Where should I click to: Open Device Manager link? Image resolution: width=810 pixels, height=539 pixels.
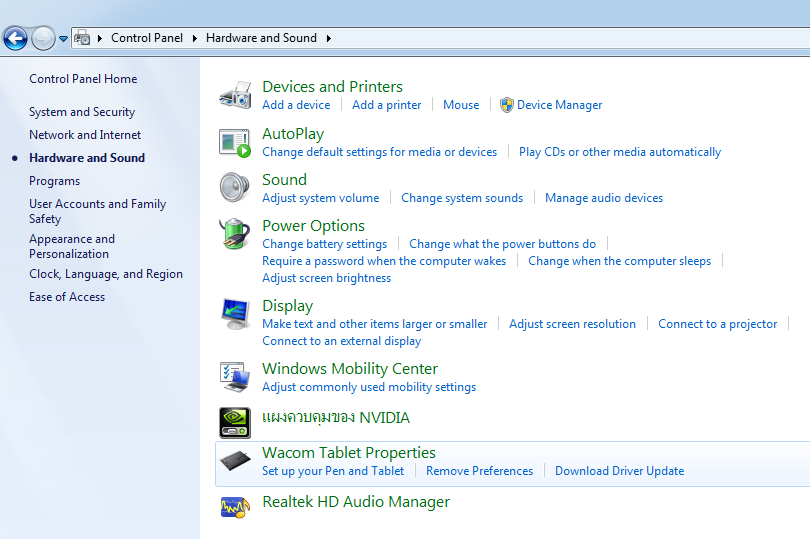(559, 105)
